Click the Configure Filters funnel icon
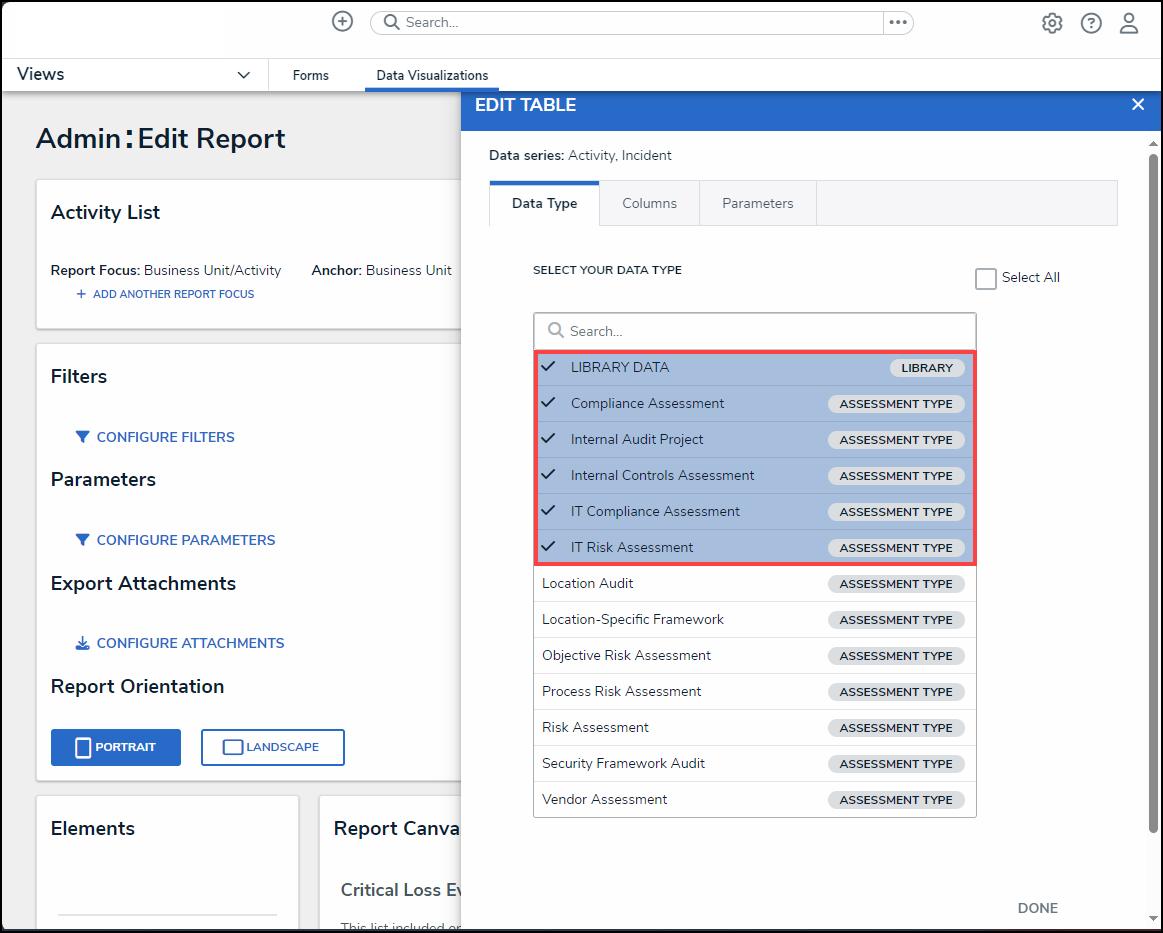Viewport: 1163px width, 933px height. click(x=83, y=437)
